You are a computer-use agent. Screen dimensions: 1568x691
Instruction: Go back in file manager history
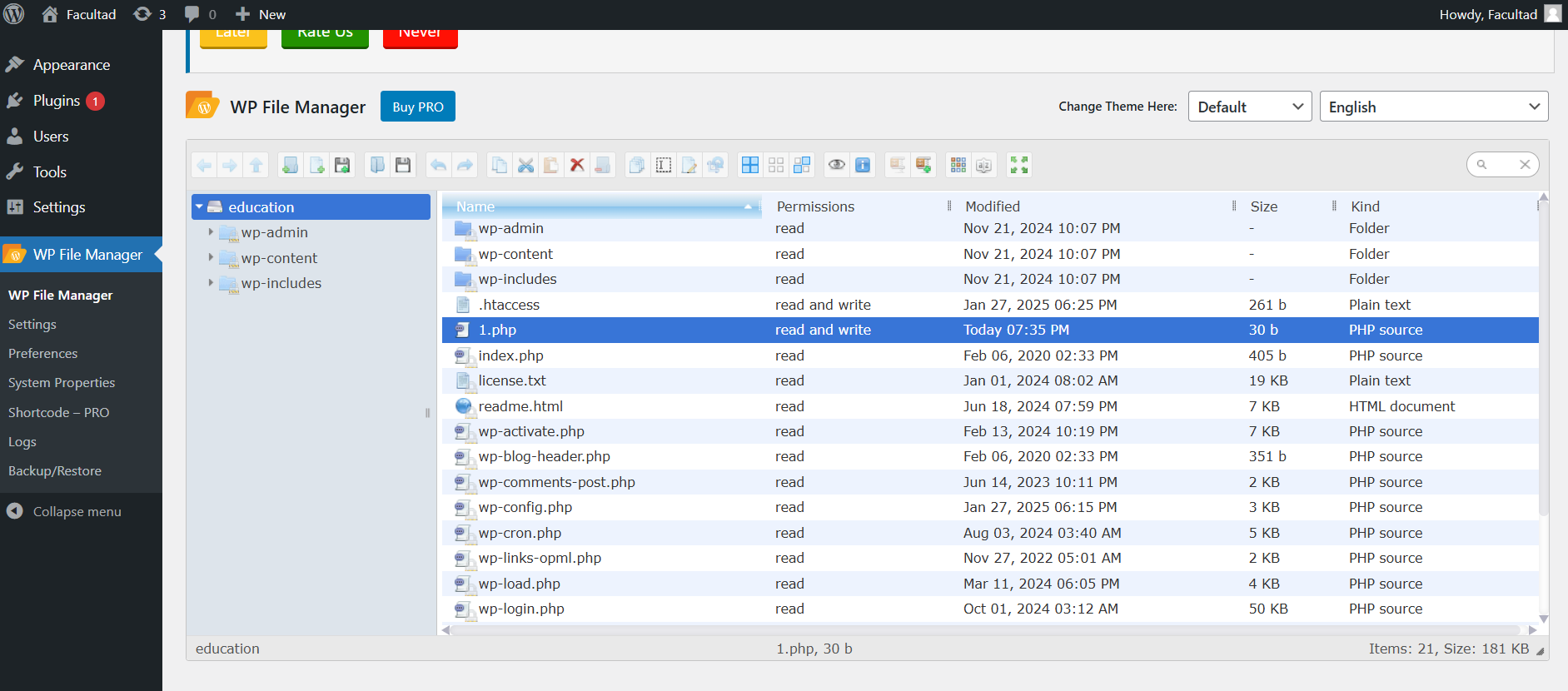(x=204, y=165)
